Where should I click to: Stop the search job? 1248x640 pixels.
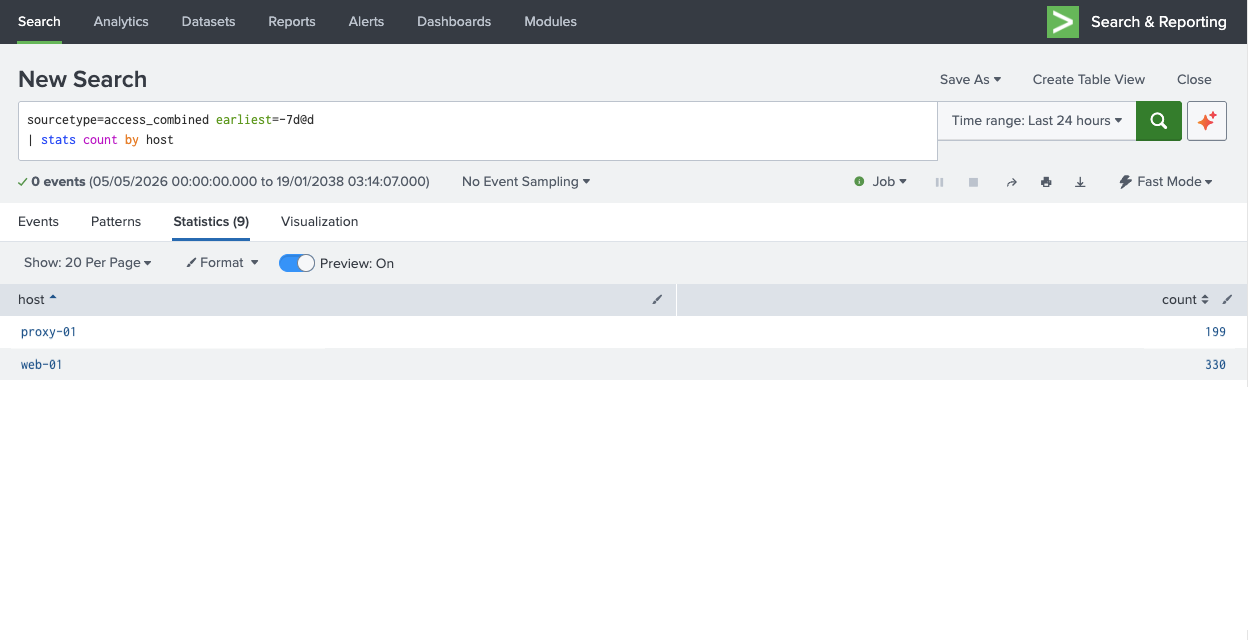point(973,182)
